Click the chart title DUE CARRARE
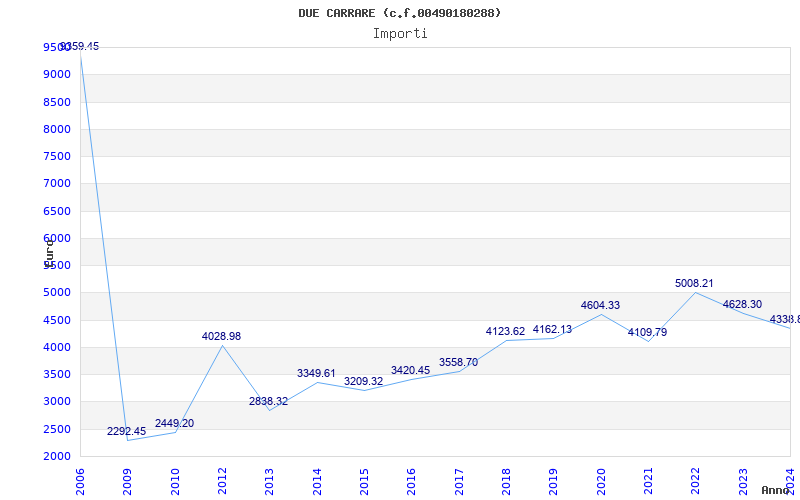Image resolution: width=800 pixels, height=500 pixels. tap(400, 13)
